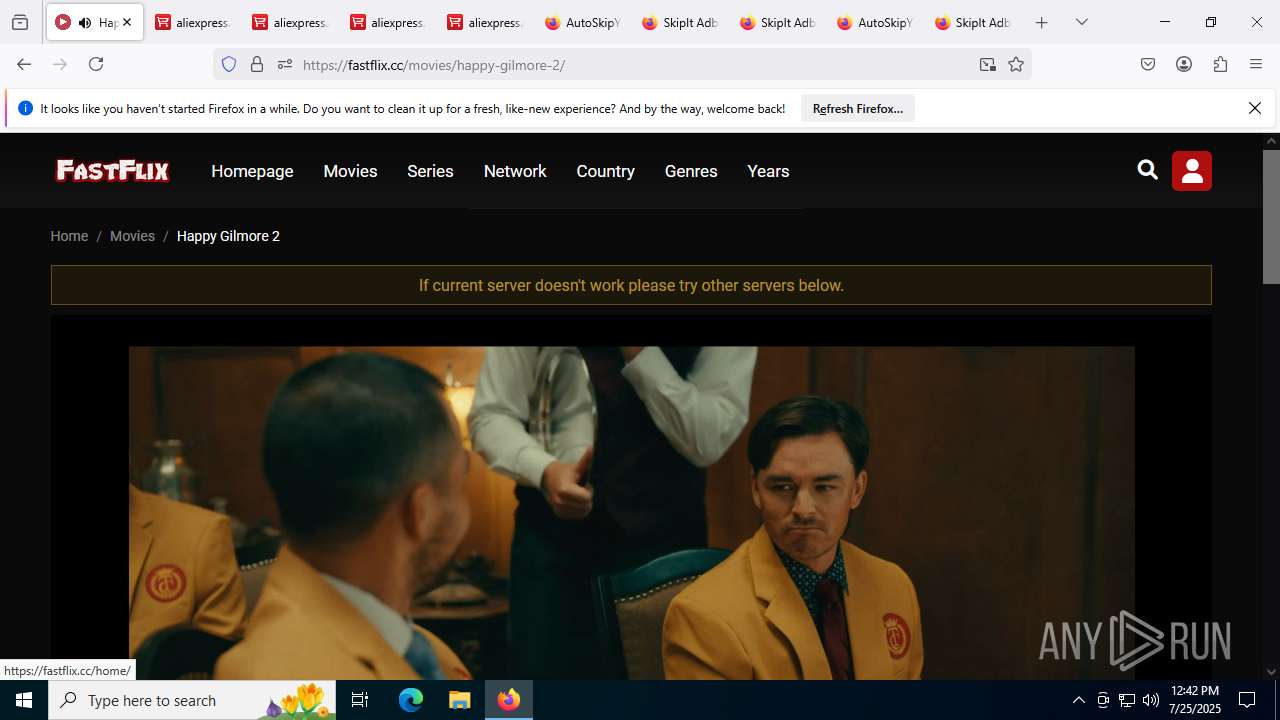1280x720 pixels.
Task: Show site security padlock info
Action: tap(257, 64)
